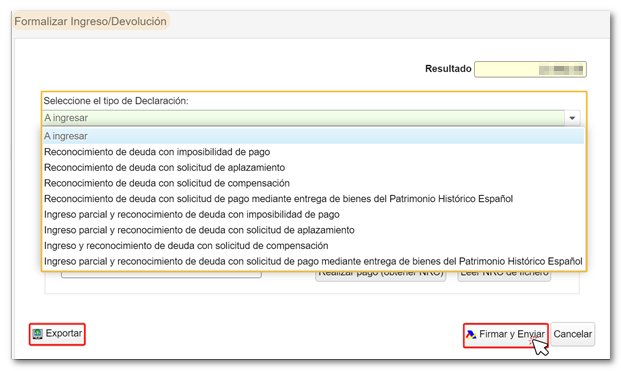Click the 'Formalizar Ingreso/Devolución' title
621x371 pixels.
point(91,21)
